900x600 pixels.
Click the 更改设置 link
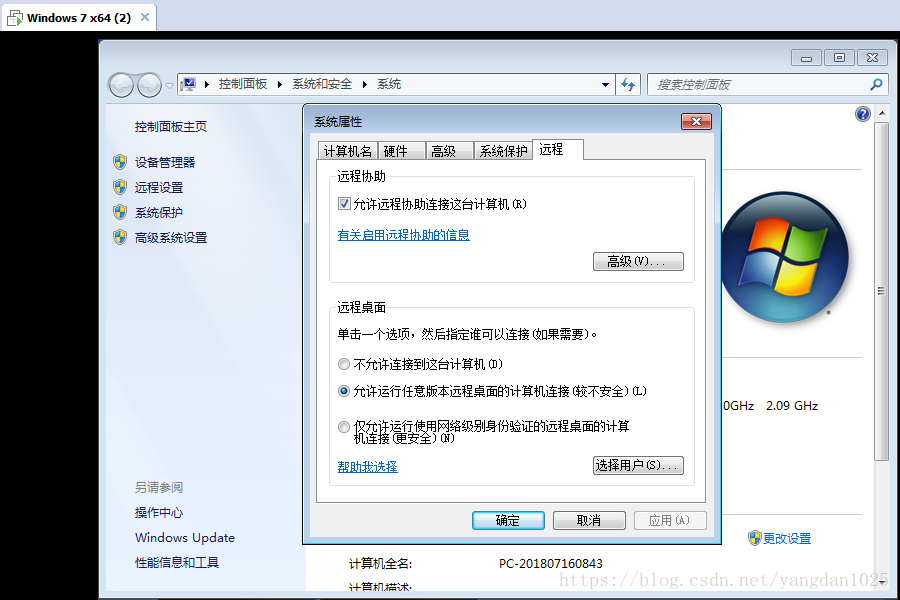coord(786,538)
